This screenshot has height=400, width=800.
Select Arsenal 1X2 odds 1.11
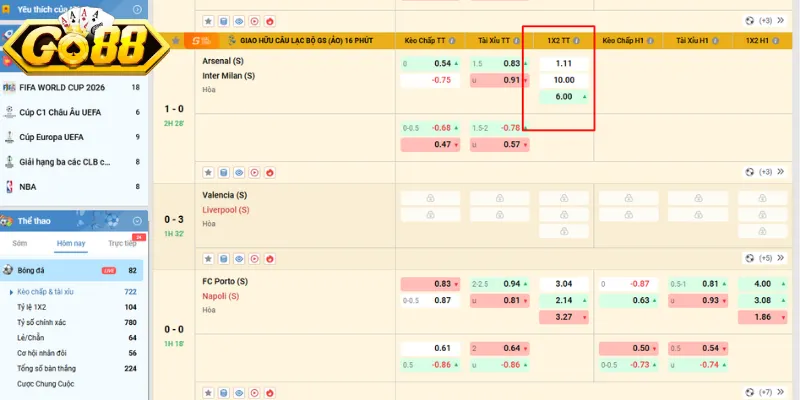(564, 63)
